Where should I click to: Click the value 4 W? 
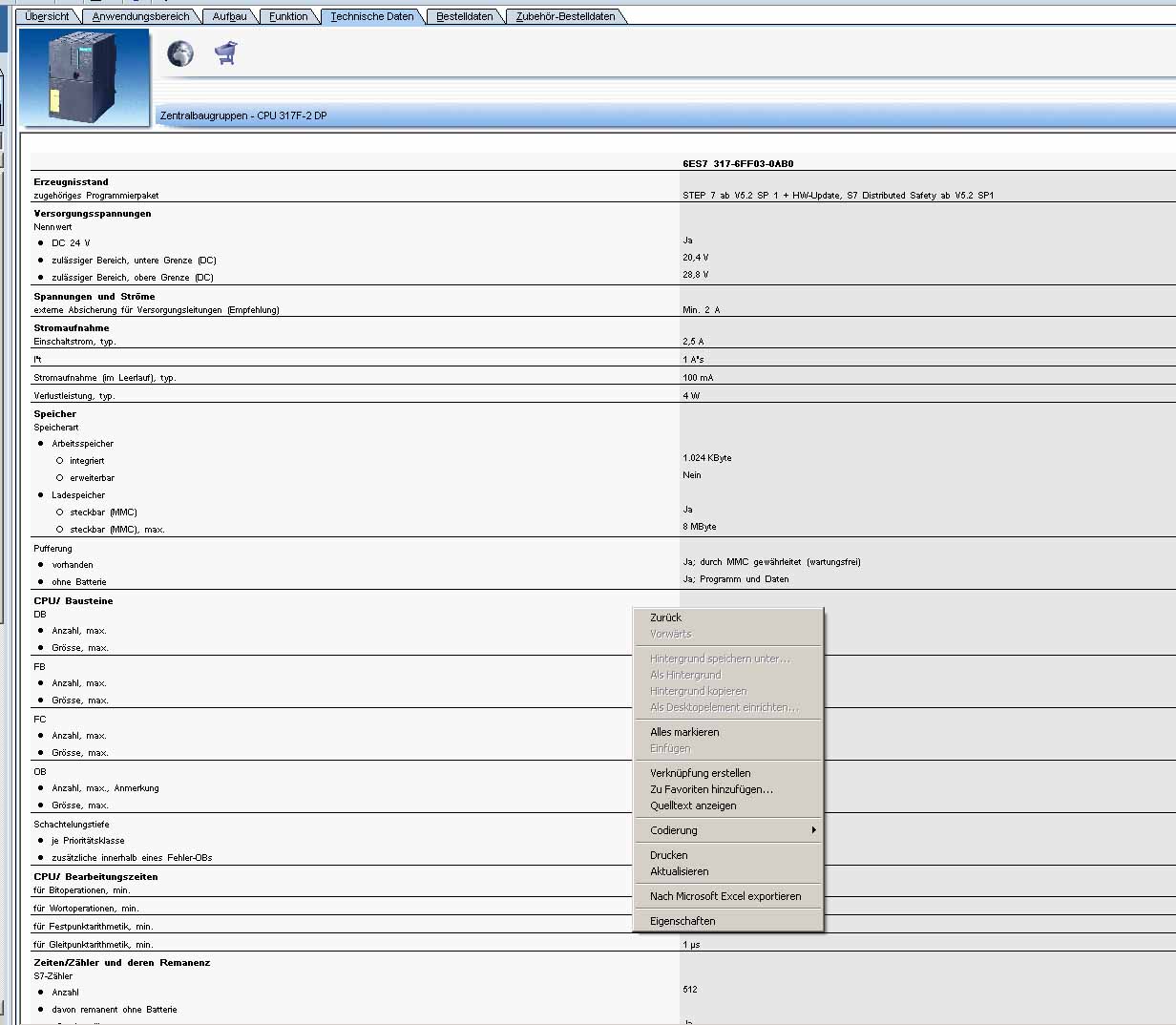[691, 396]
